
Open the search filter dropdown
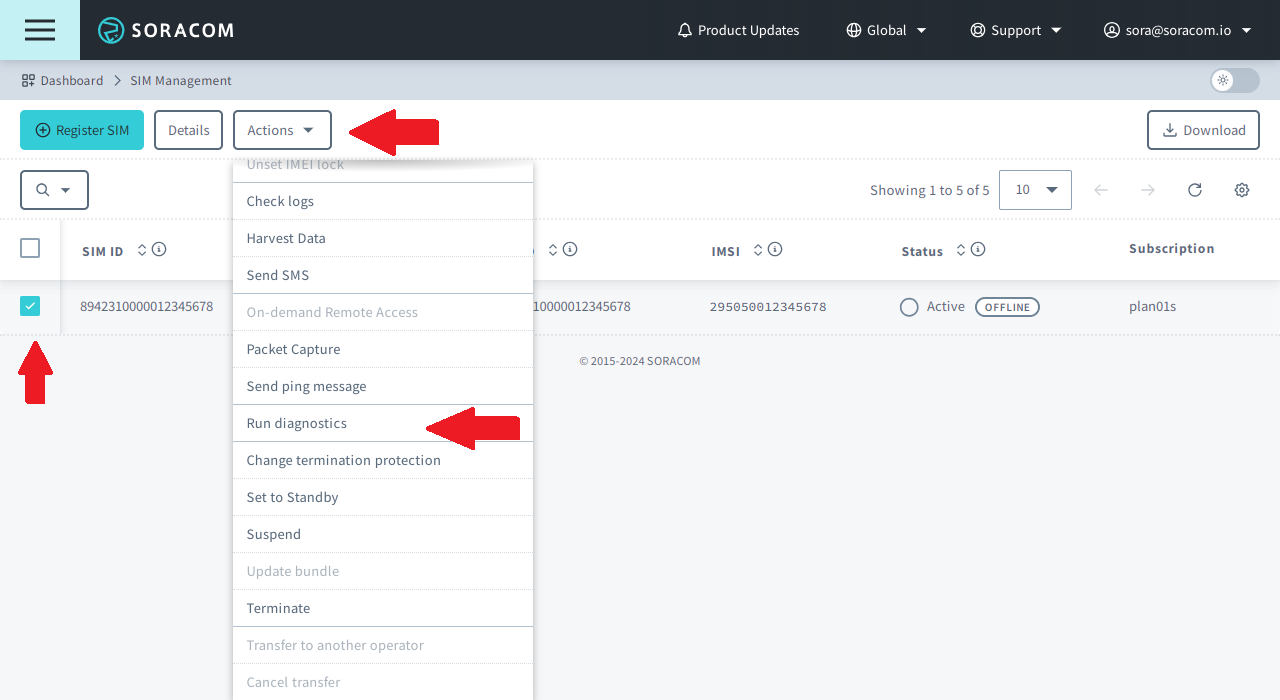point(54,190)
